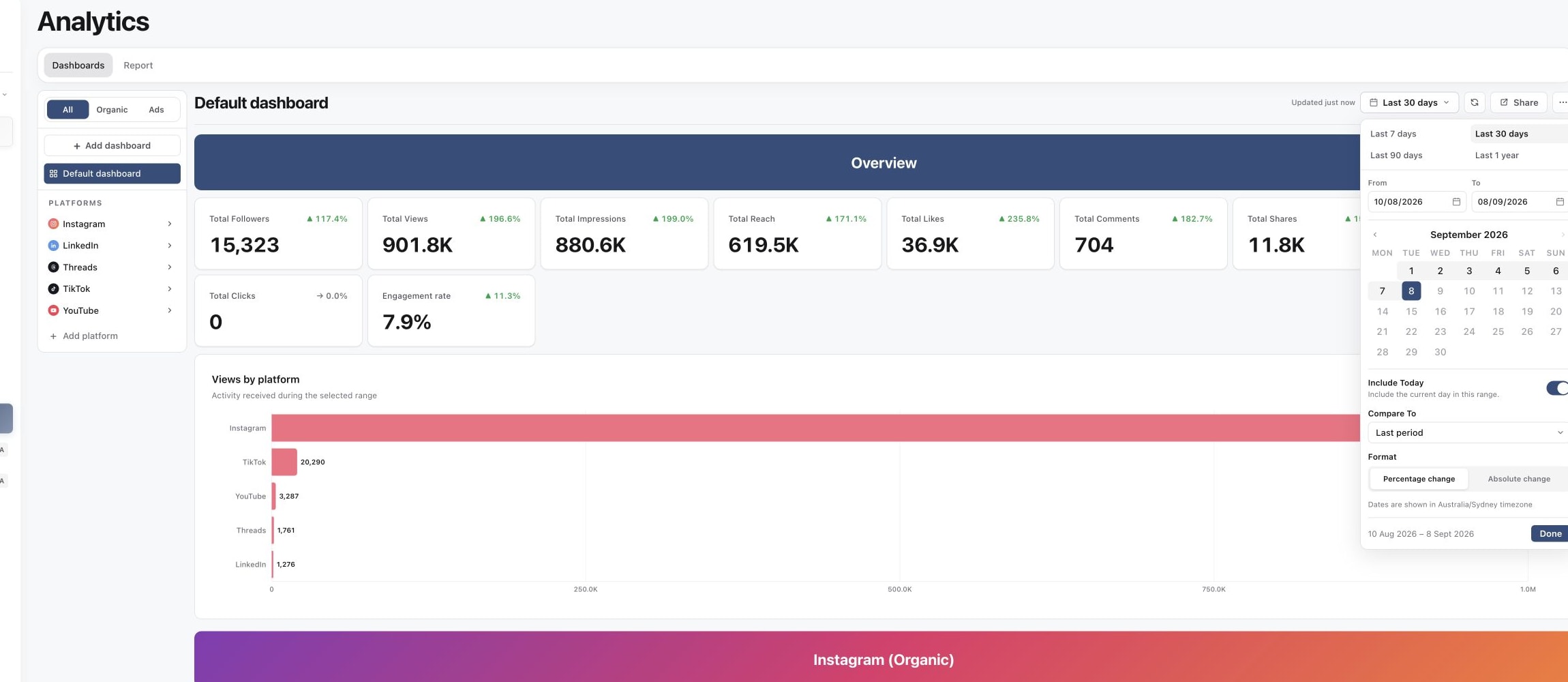The image size is (1568, 682).
Task: Expand the YouTube platform chevron
Action: [x=169, y=310]
